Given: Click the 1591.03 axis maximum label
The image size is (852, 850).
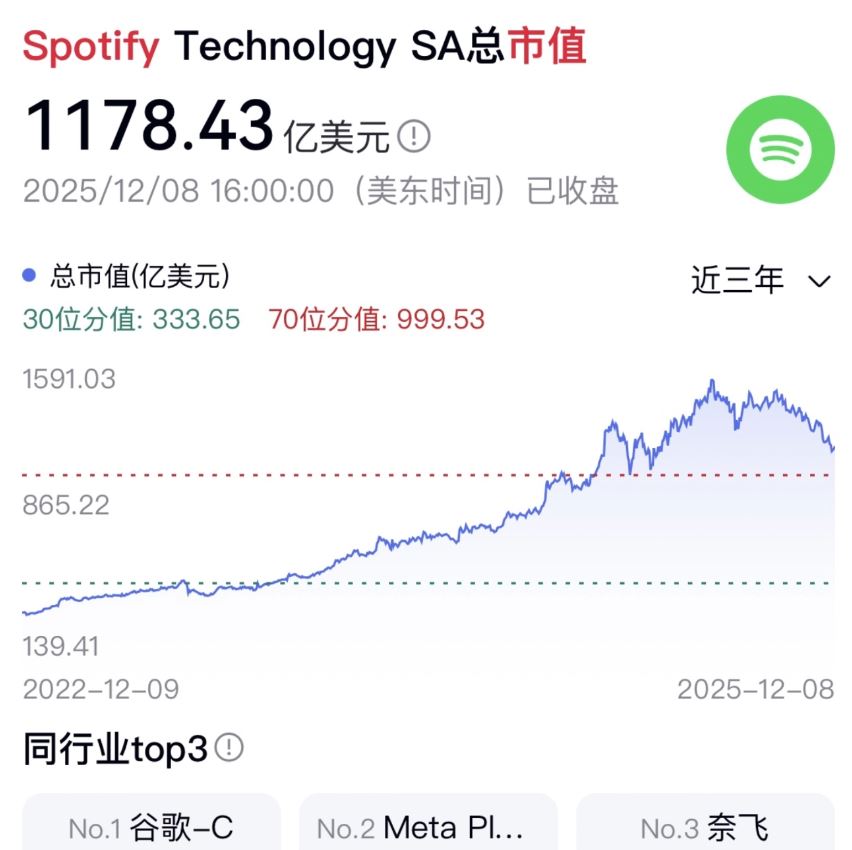Looking at the screenshot, I should (69, 379).
